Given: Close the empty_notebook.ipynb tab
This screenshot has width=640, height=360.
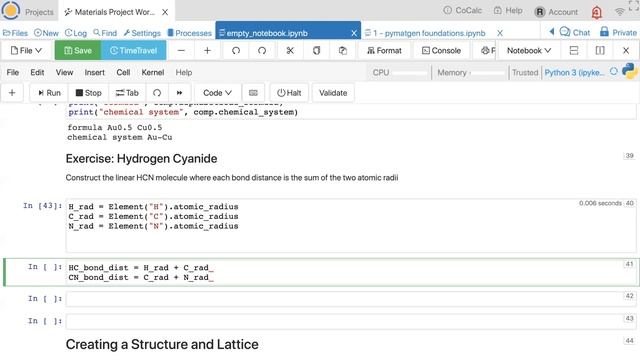Looking at the screenshot, I should coord(354,33).
